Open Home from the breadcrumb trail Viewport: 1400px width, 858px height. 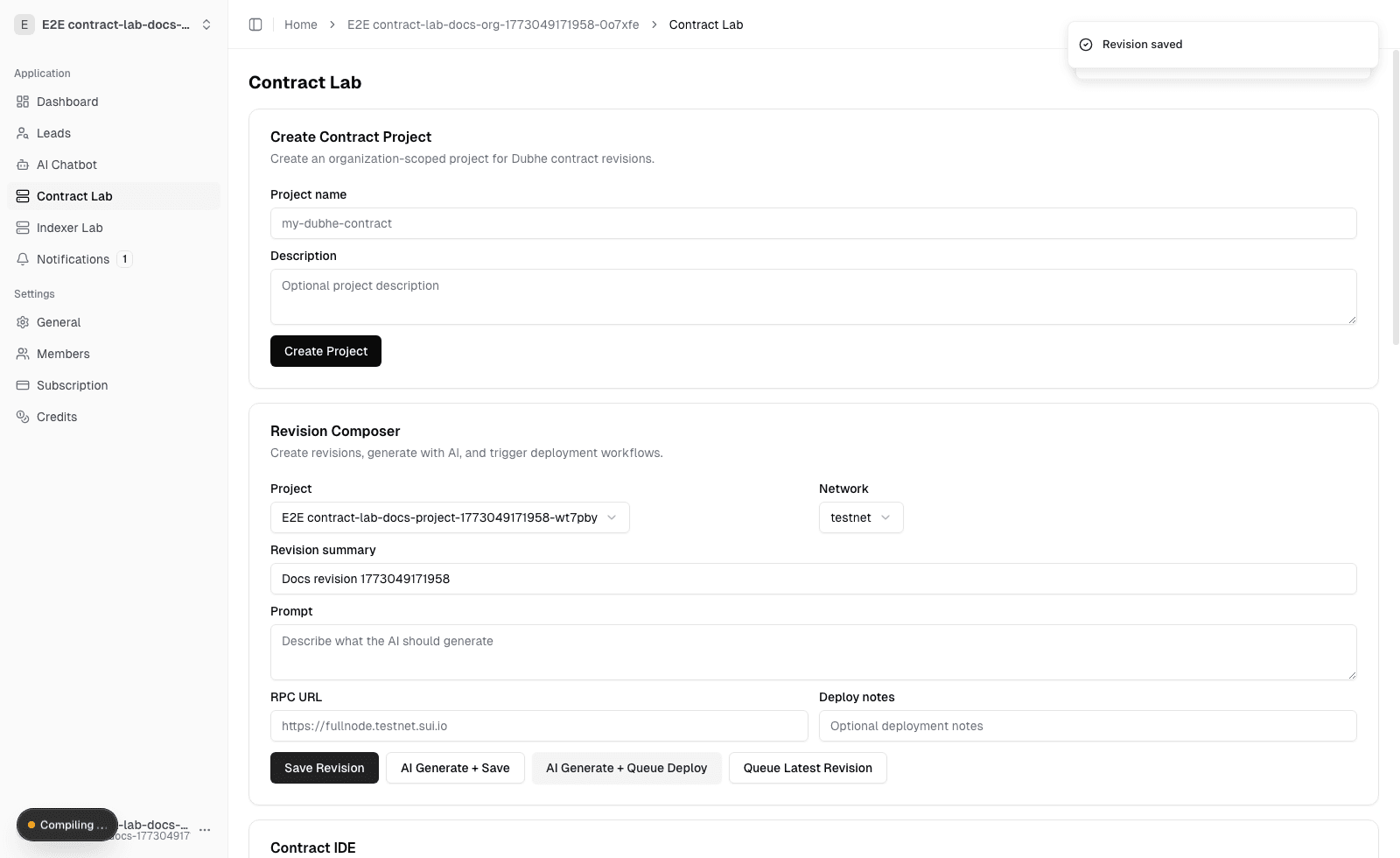coord(301,25)
